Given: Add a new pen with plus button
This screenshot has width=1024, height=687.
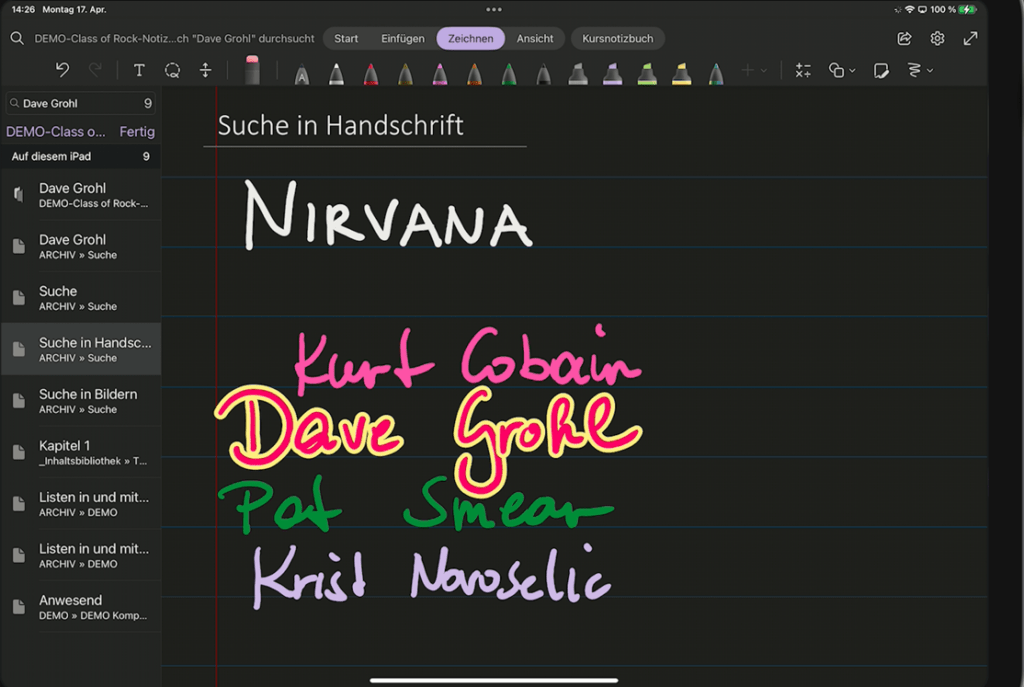Looking at the screenshot, I should tap(748, 70).
